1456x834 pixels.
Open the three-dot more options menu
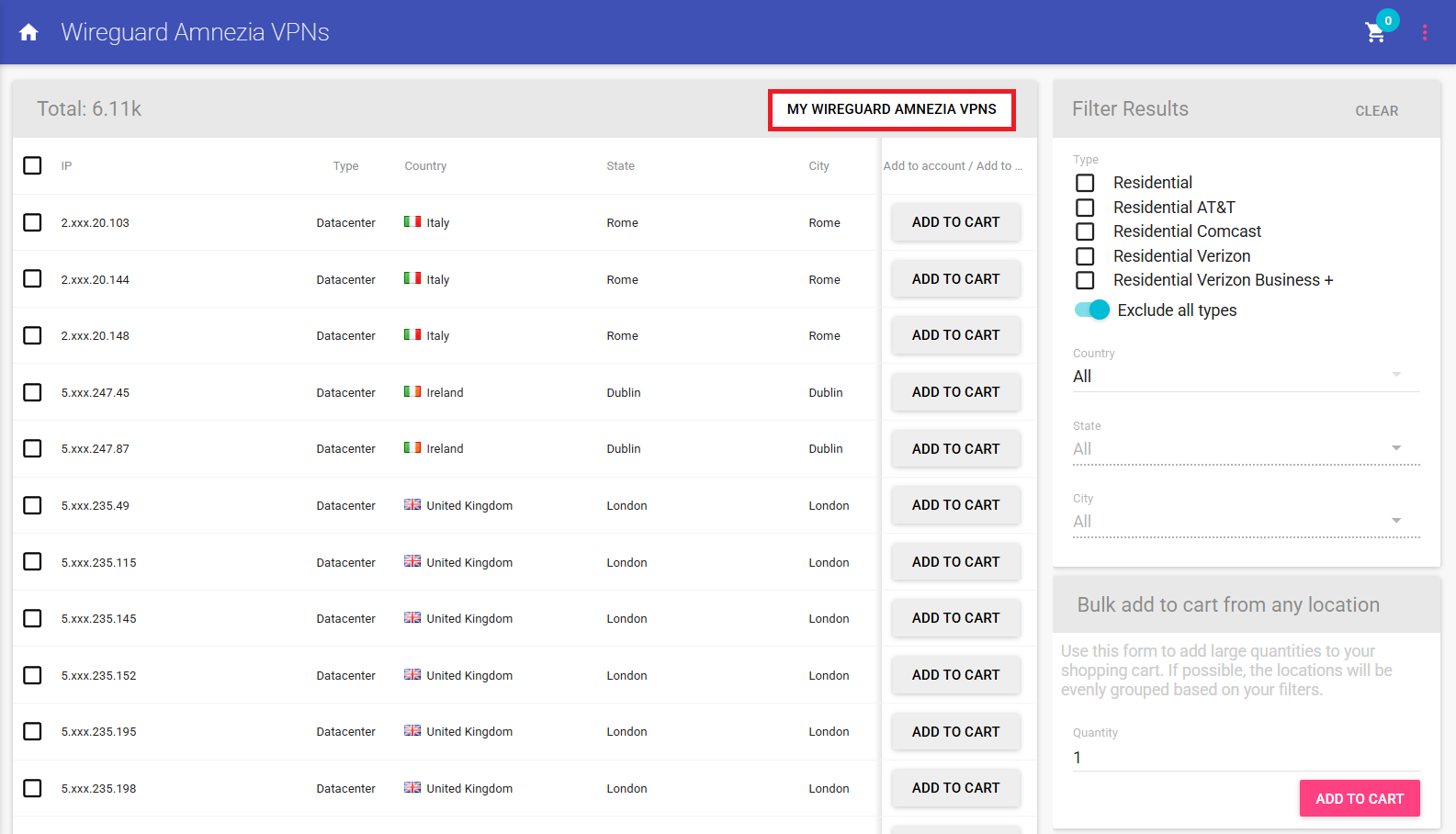coord(1424,32)
